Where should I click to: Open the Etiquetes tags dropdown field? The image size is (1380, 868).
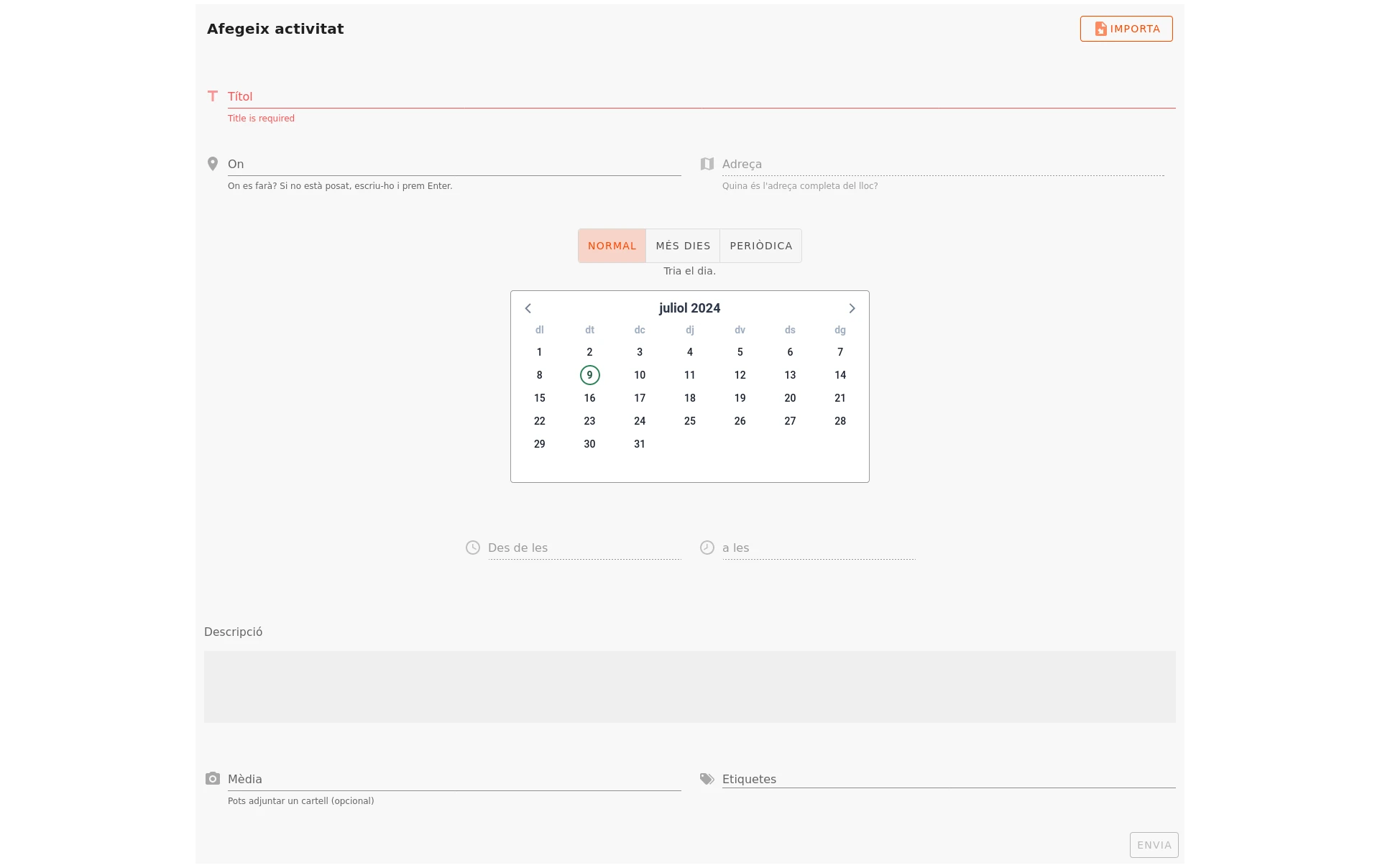click(947, 779)
